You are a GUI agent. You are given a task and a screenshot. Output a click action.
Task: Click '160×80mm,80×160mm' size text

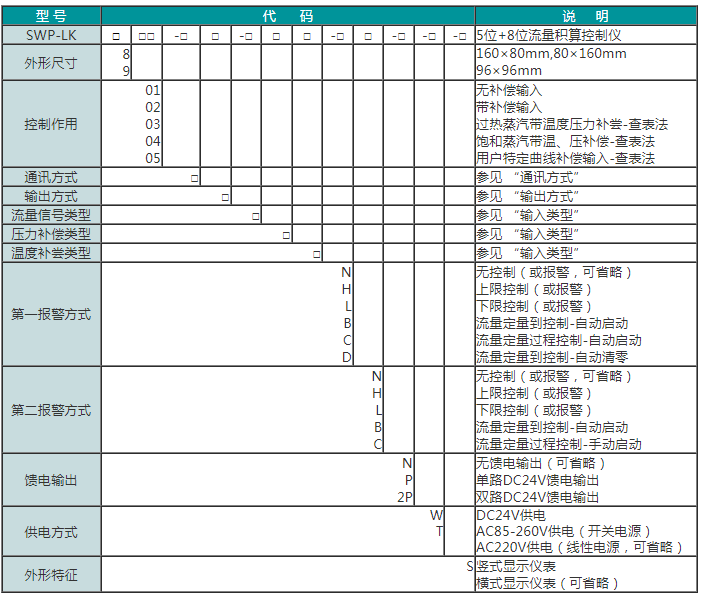pyautogui.click(x=551, y=54)
